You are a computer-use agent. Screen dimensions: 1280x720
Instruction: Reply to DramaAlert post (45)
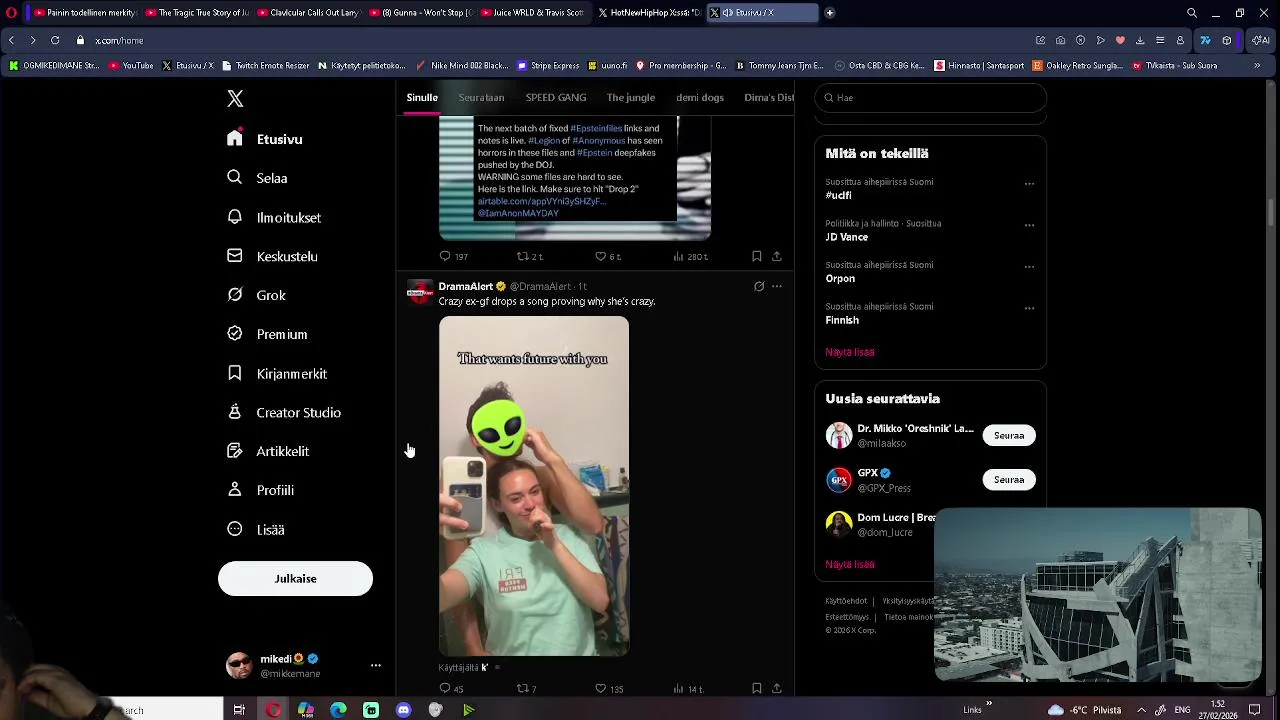pos(452,688)
